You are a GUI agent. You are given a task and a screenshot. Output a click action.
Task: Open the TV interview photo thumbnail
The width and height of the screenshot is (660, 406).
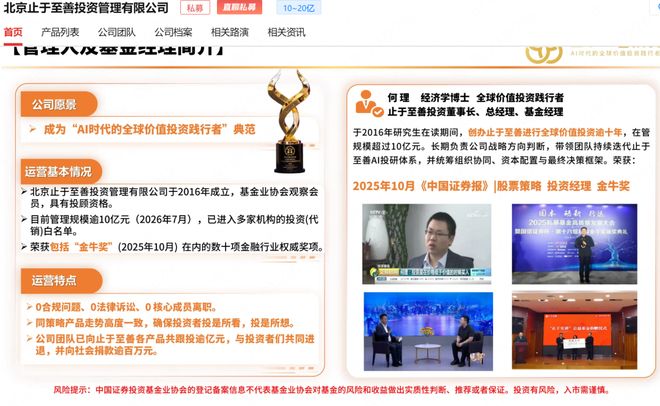coord(427,244)
